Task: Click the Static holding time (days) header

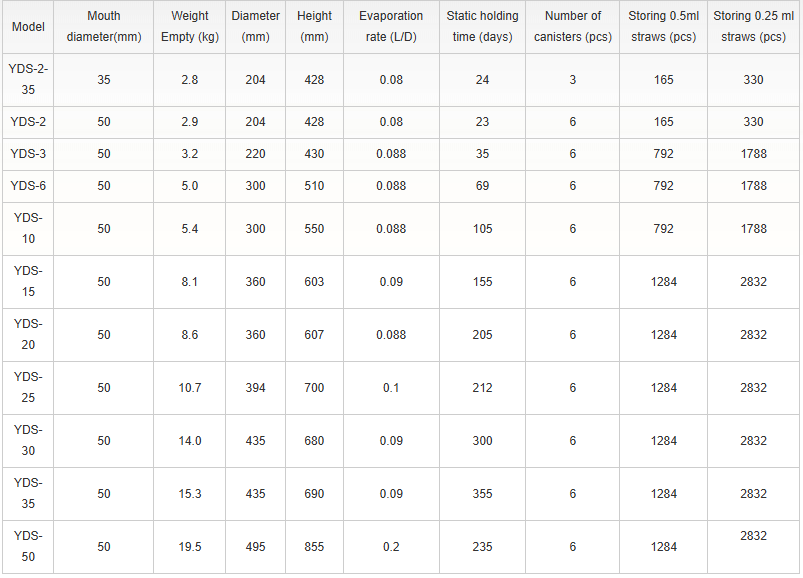Action: coord(482,27)
